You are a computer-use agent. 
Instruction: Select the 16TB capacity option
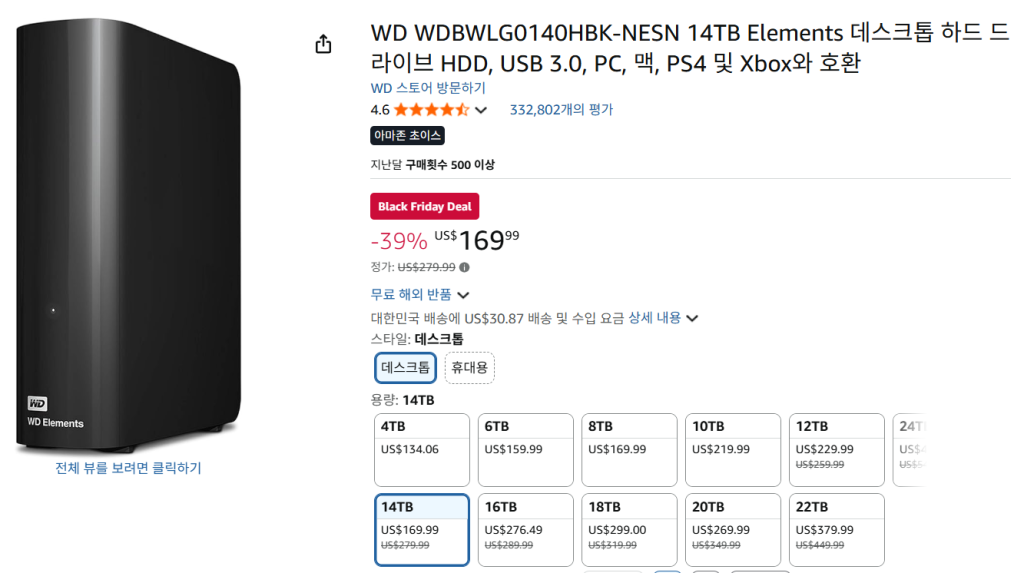coord(524,529)
